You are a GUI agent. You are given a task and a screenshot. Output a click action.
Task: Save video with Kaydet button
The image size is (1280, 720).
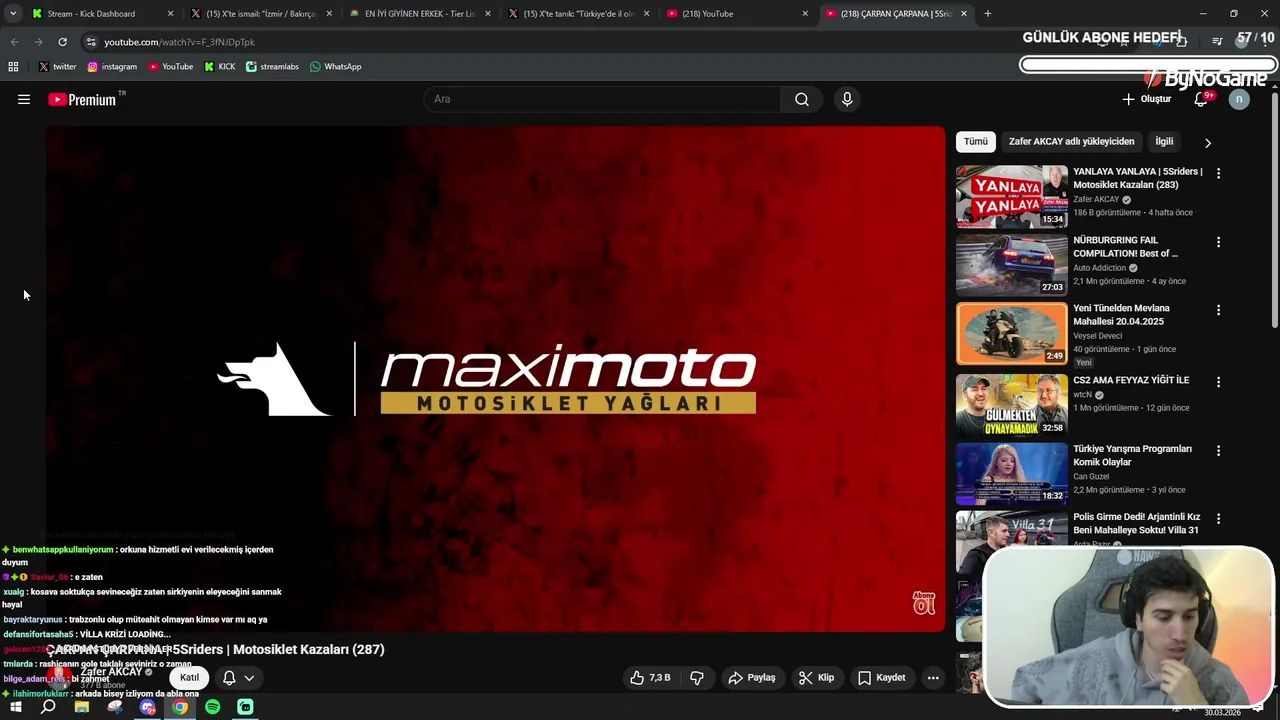coord(882,678)
